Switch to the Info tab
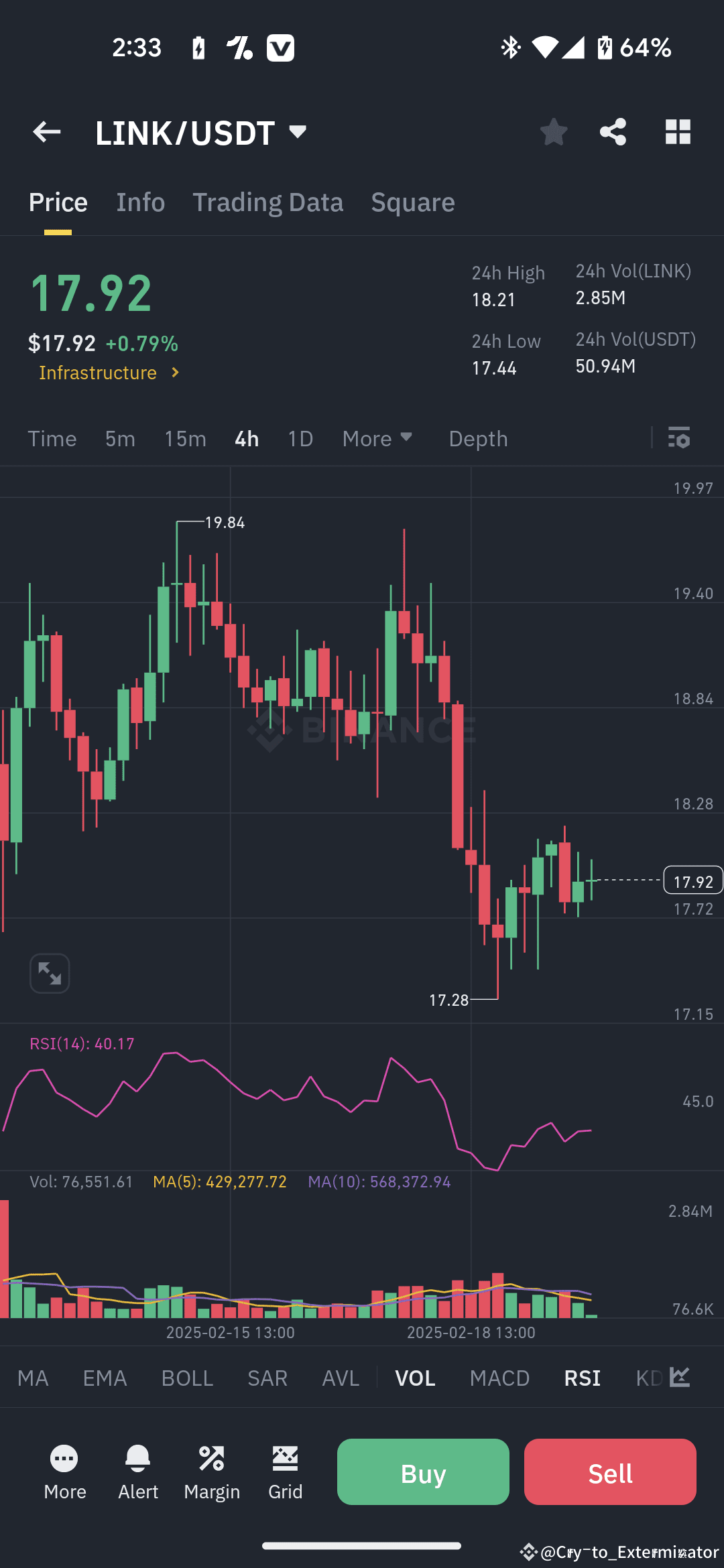The height and width of the screenshot is (1568, 724). coord(140,202)
